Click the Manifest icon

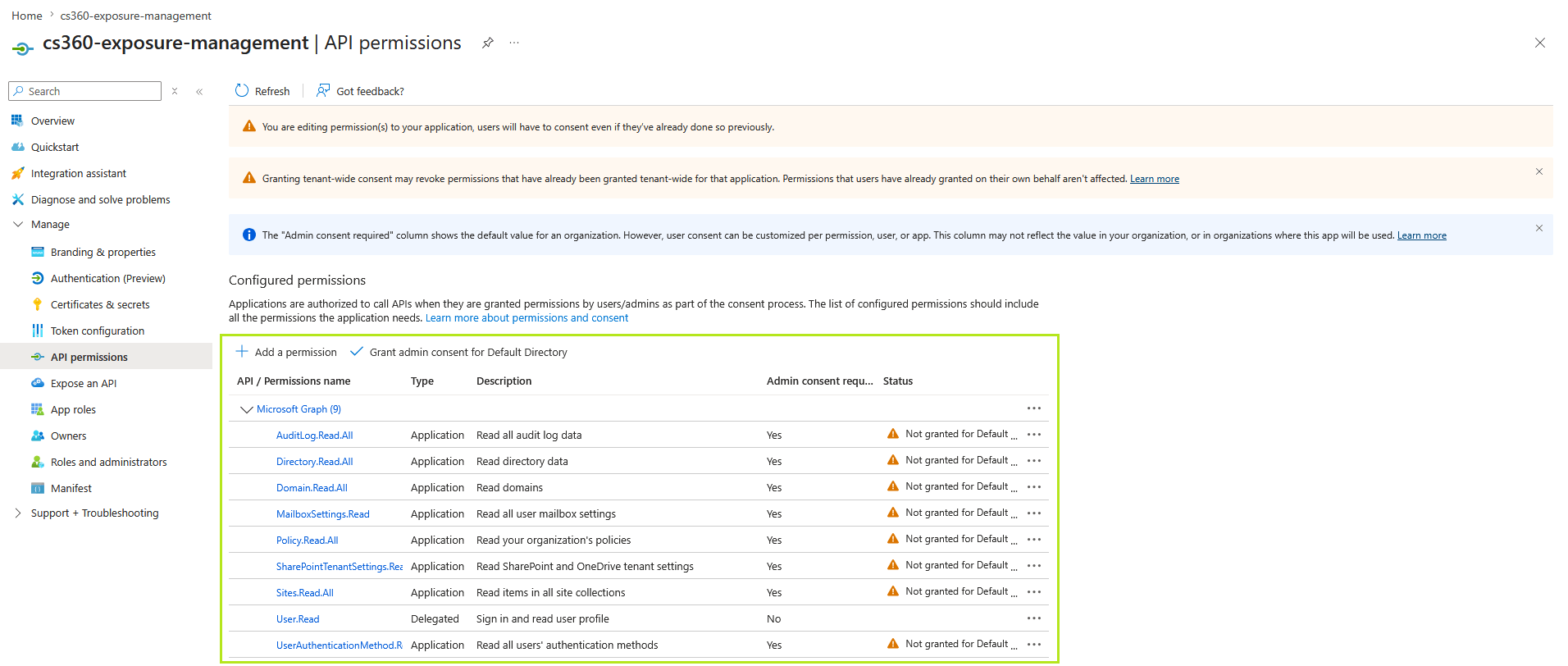click(37, 488)
